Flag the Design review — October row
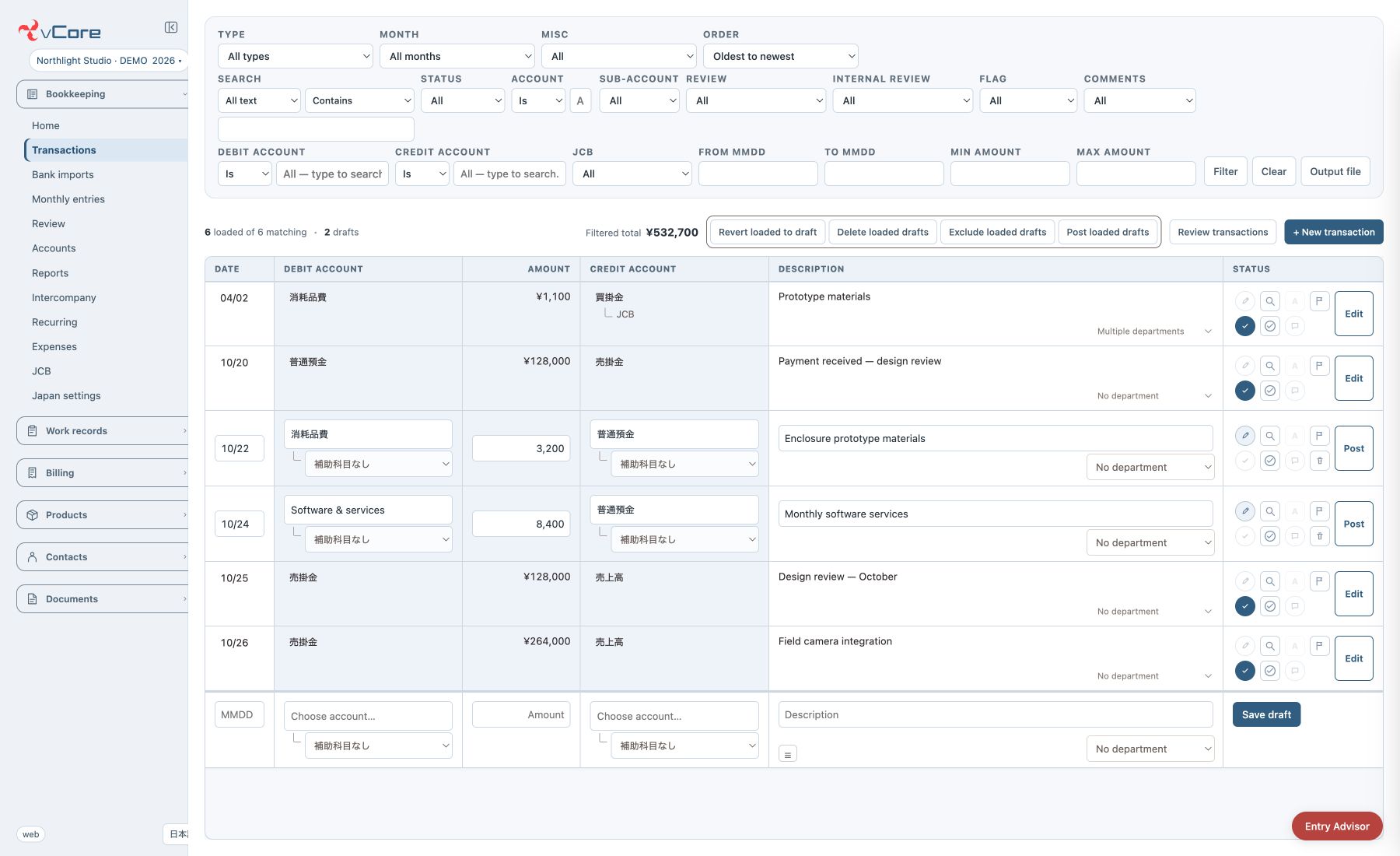 coord(1319,581)
